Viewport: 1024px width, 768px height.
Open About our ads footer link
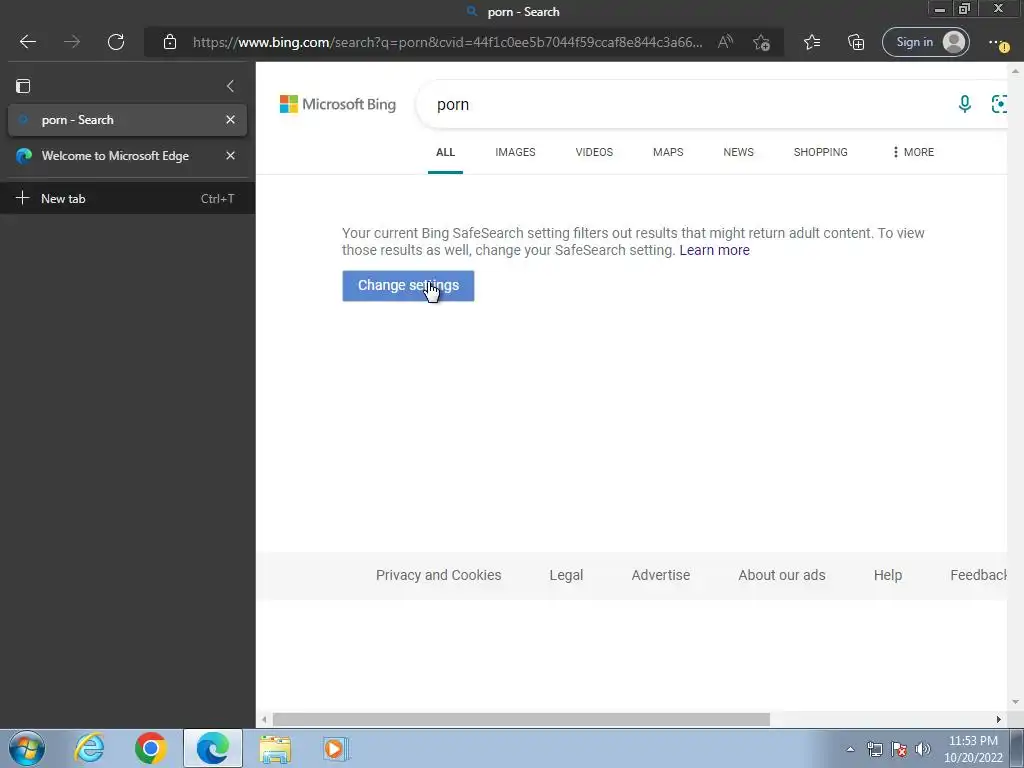(782, 575)
